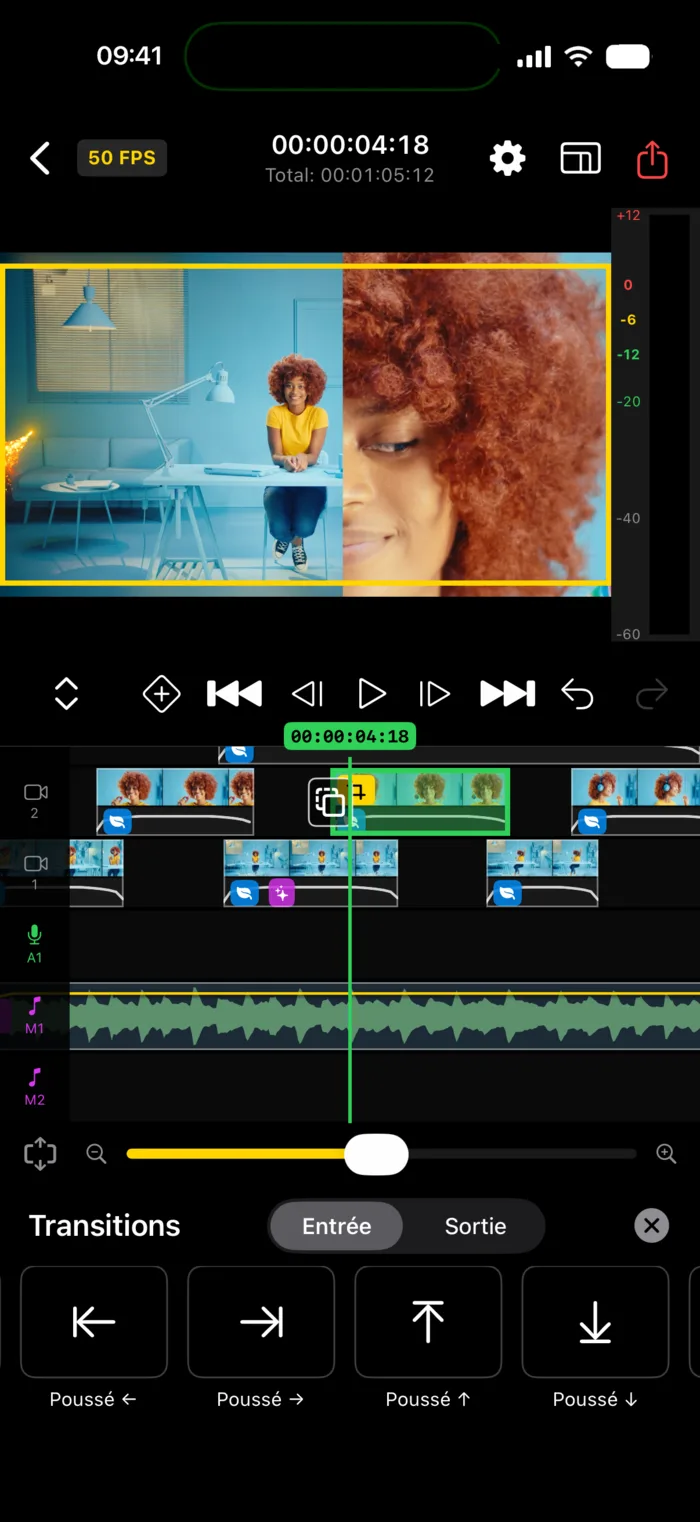Tap the Total: 00:01:05:12 duration text
Screen dimensions: 700x1522
coord(350,175)
